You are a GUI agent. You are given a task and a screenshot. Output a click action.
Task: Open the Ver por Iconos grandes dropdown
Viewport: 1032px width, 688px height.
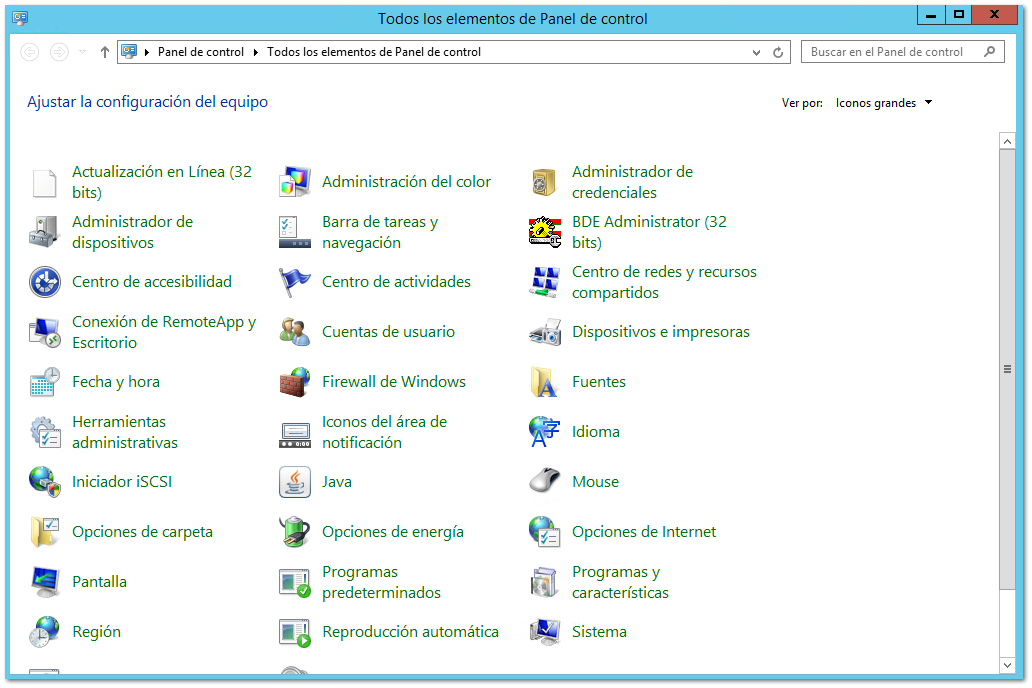883,103
